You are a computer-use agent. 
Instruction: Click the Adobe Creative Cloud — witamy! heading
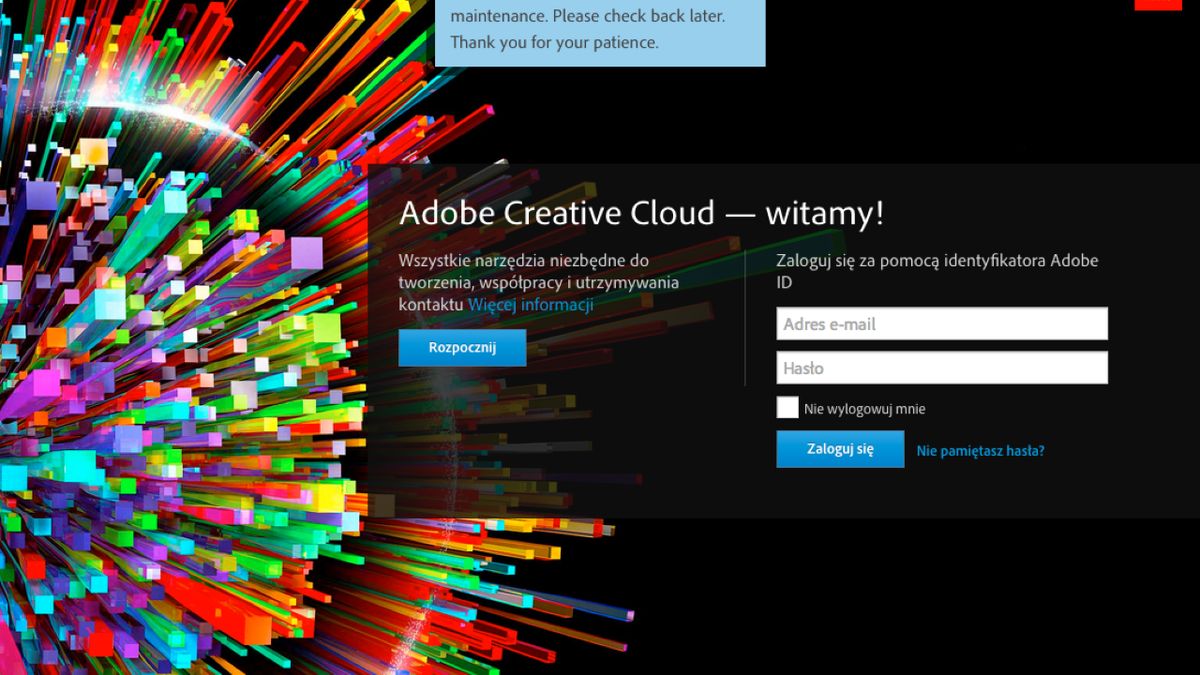tap(641, 214)
